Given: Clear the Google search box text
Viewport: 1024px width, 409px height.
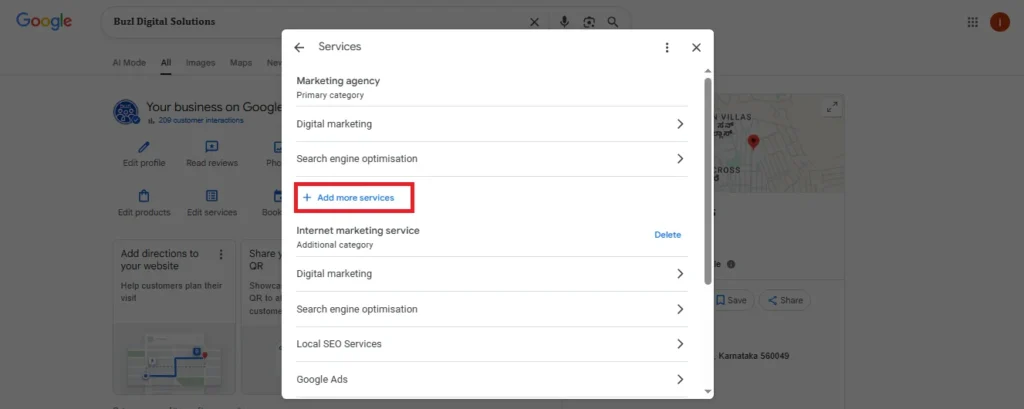Looking at the screenshot, I should (534, 22).
